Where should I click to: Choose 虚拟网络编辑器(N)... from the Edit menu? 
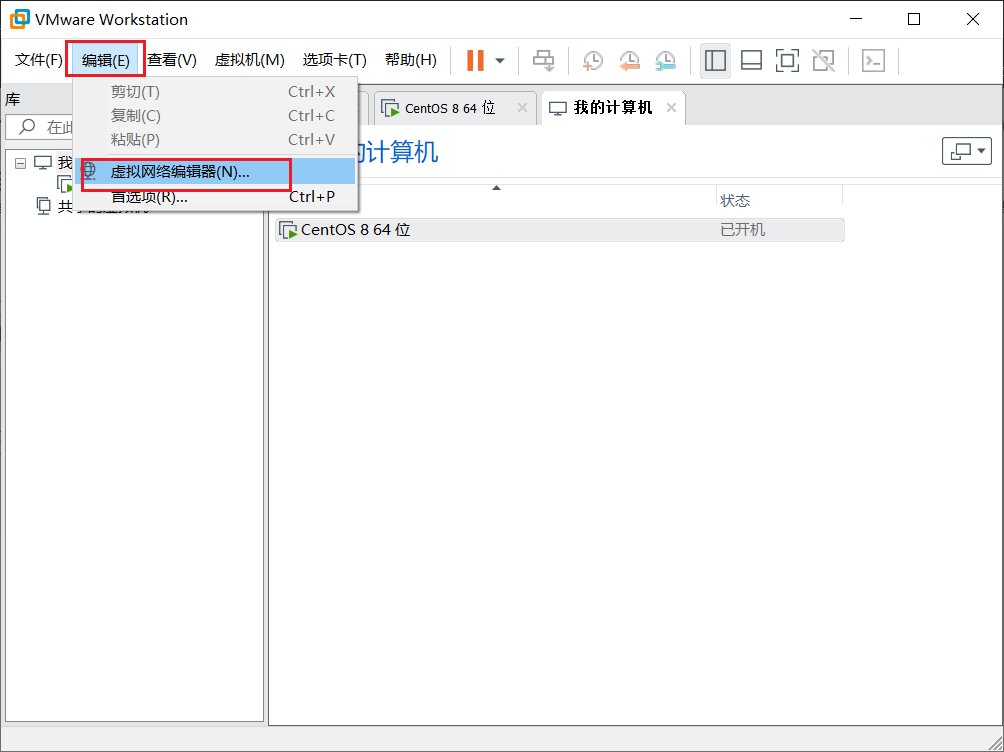[215, 172]
